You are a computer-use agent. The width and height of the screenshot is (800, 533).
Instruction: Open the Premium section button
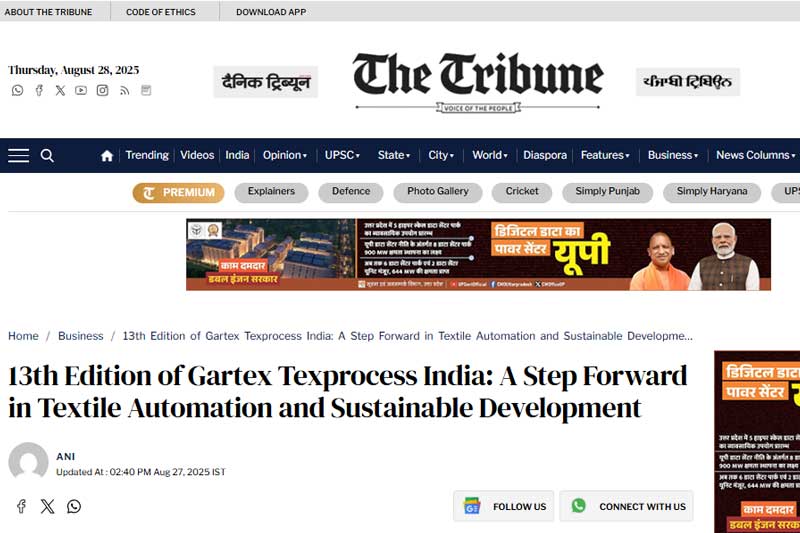click(x=179, y=193)
